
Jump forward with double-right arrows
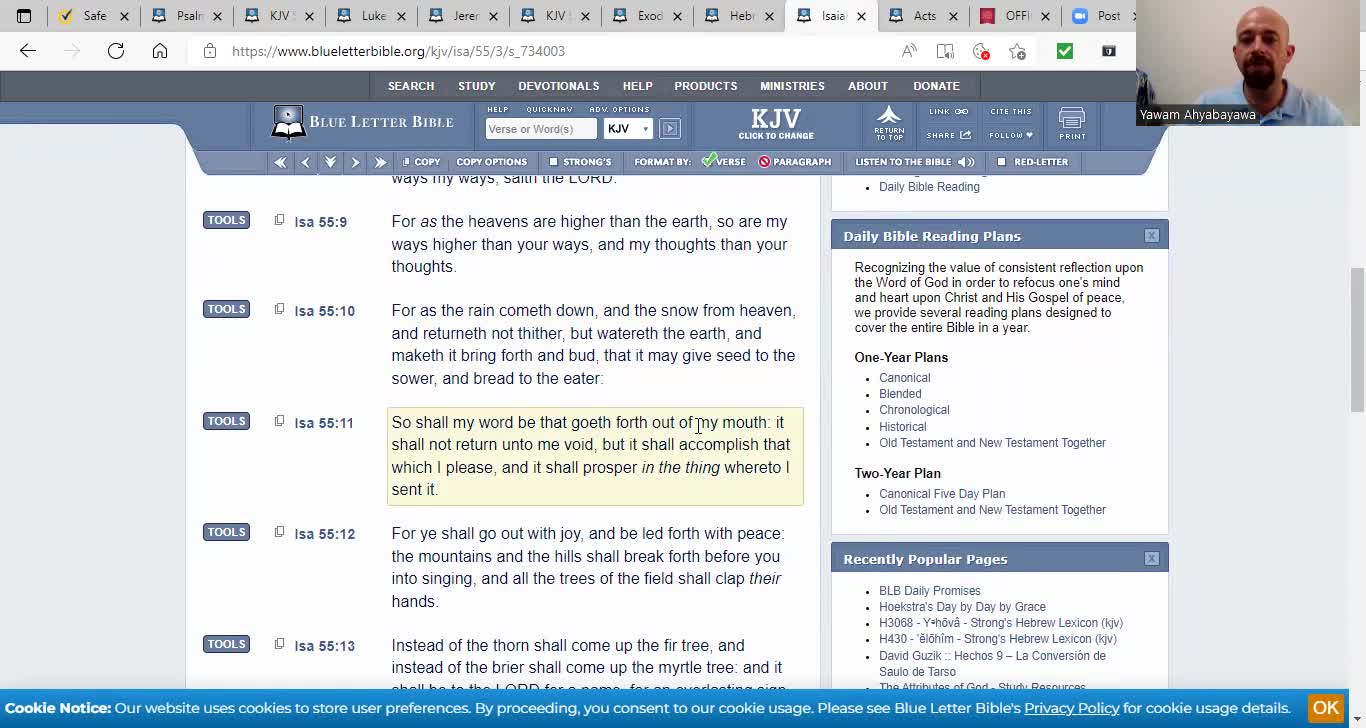coord(380,162)
